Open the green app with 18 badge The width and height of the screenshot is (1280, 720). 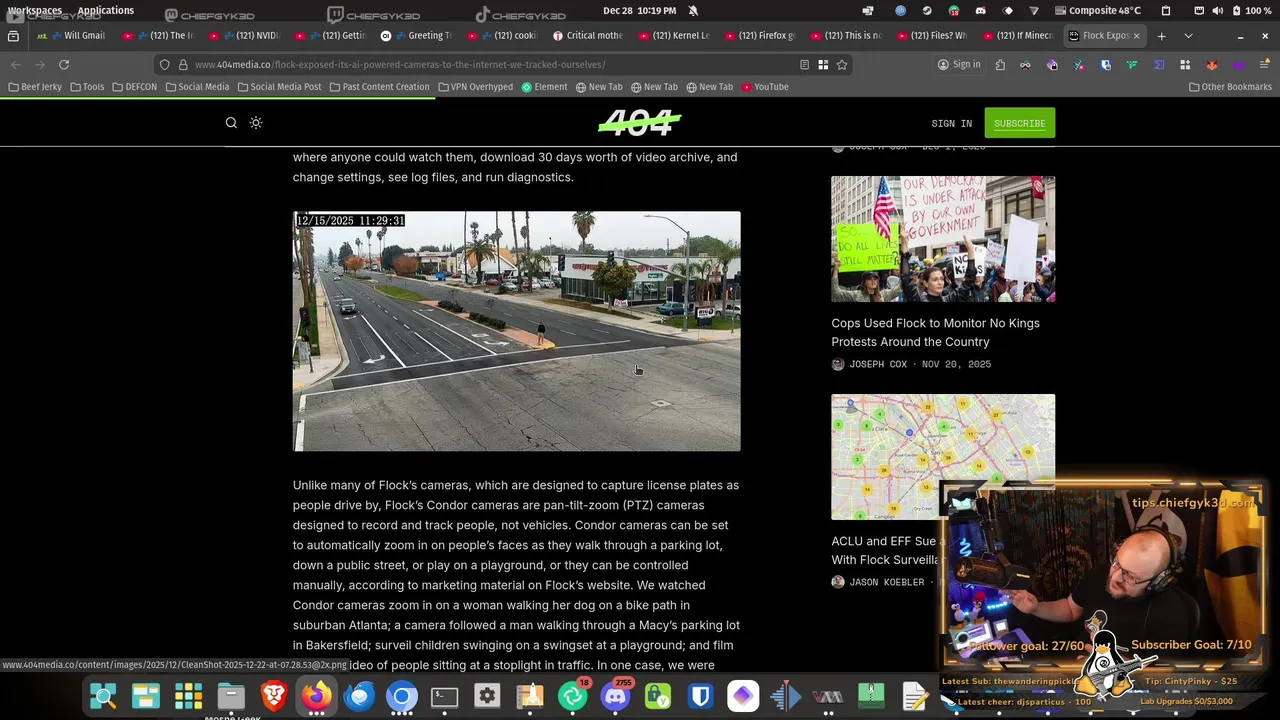pos(573,696)
